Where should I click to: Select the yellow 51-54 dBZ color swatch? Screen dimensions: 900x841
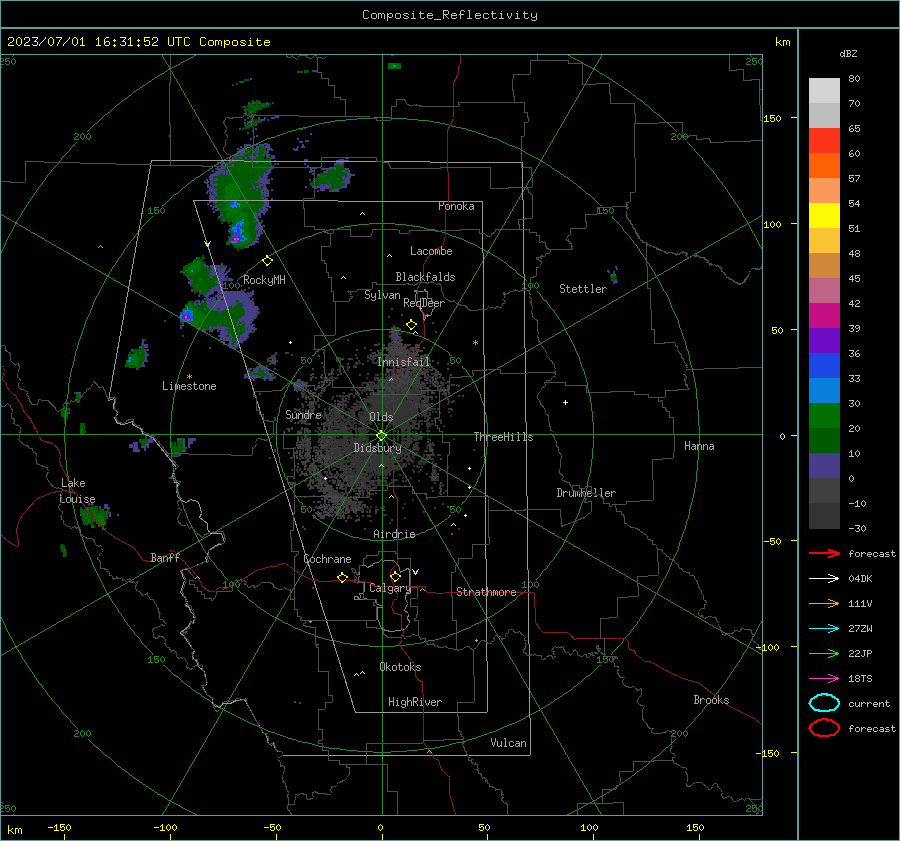[824, 215]
